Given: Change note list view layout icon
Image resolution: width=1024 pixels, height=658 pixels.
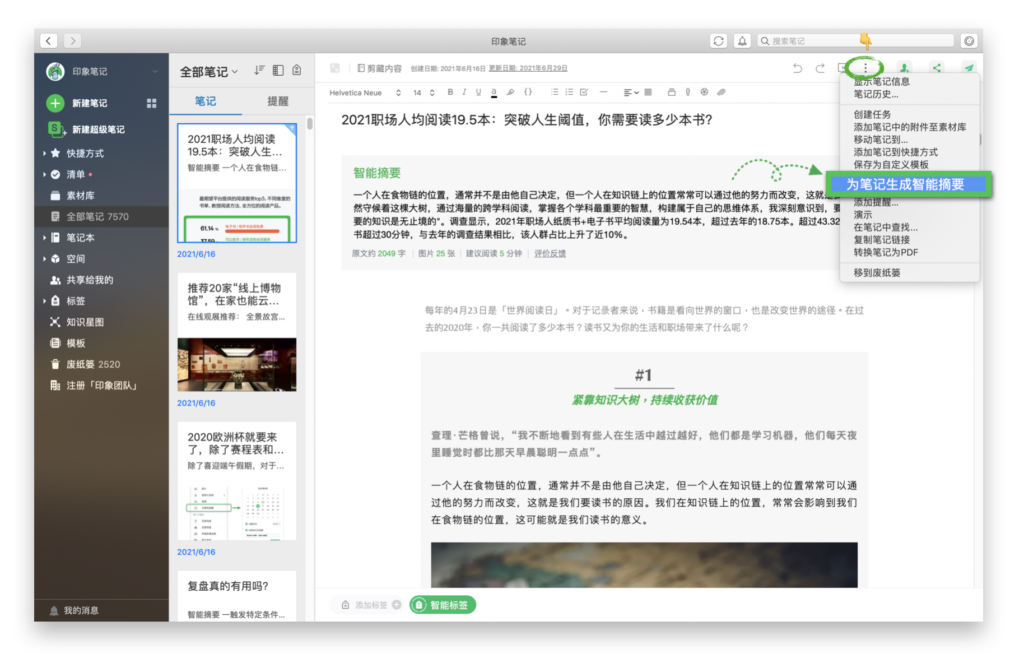Looking at the screenshot, I should click(x=278, y=70).
